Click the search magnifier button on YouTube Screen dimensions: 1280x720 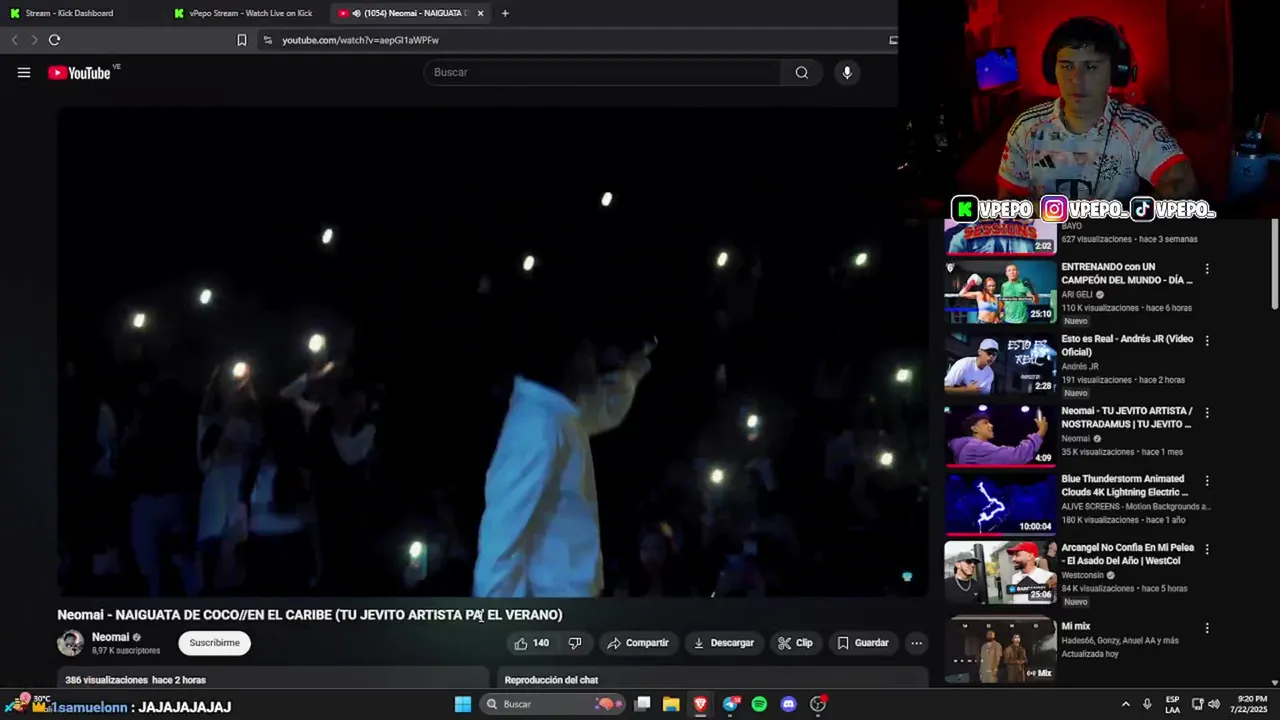pos(802,72)
